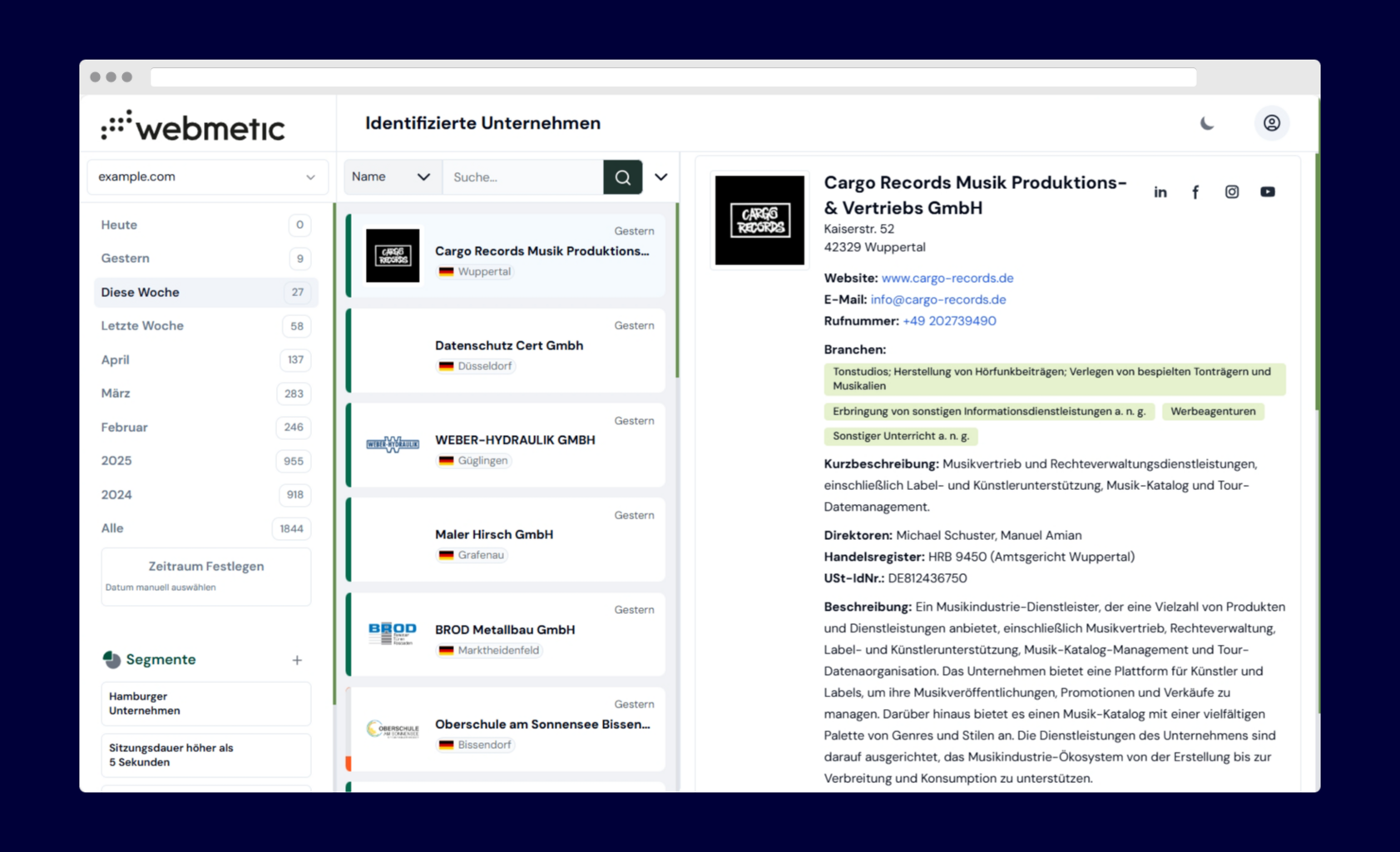The height and width of the screenshot is (852, 1400).
Task: Open the LinkedIn profile icon
Action: point(1160,192)
